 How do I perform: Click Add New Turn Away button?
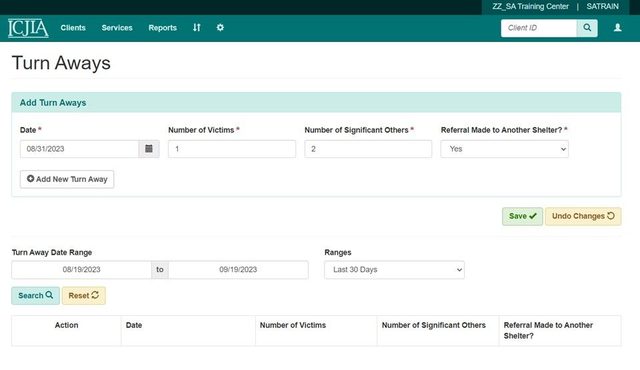pyautogui.click(x=67, y=179)
